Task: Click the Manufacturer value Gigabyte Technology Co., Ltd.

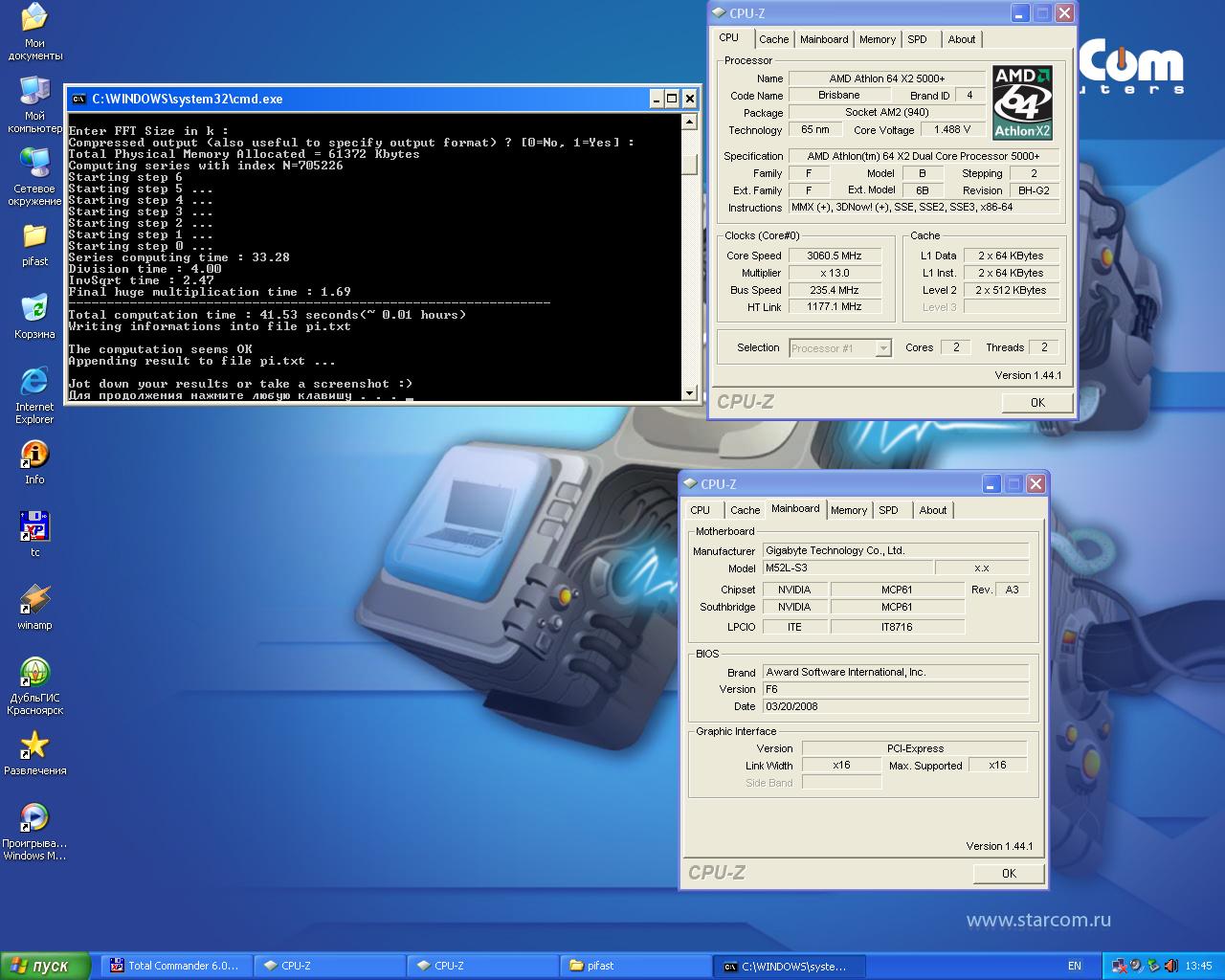Action: (896, 551)
